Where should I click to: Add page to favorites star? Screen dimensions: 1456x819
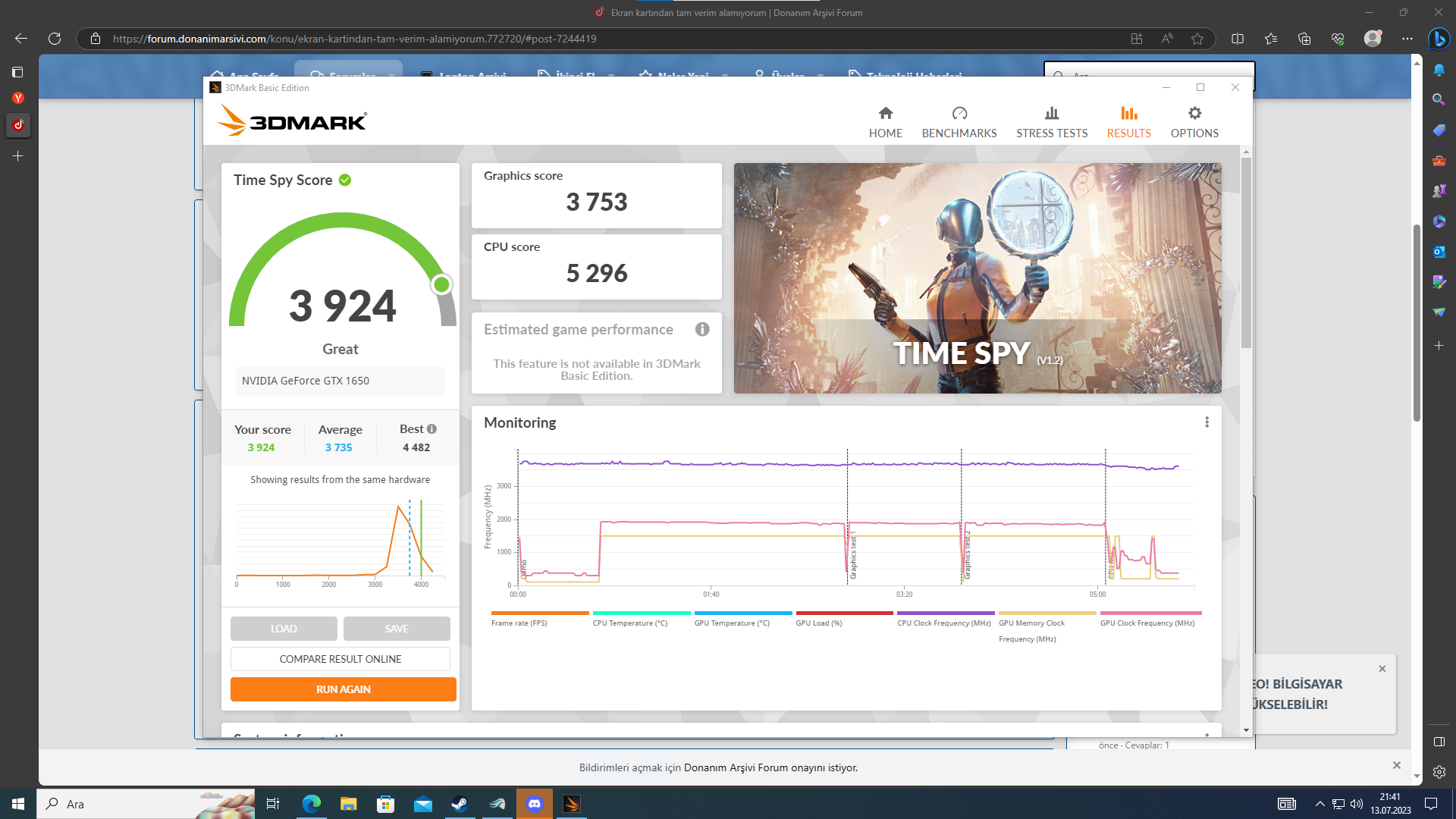coord(1197,39)
